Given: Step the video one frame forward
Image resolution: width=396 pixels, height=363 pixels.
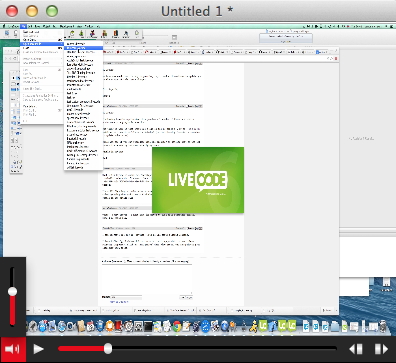Looking at the screenshot, I should coord(381,349).
